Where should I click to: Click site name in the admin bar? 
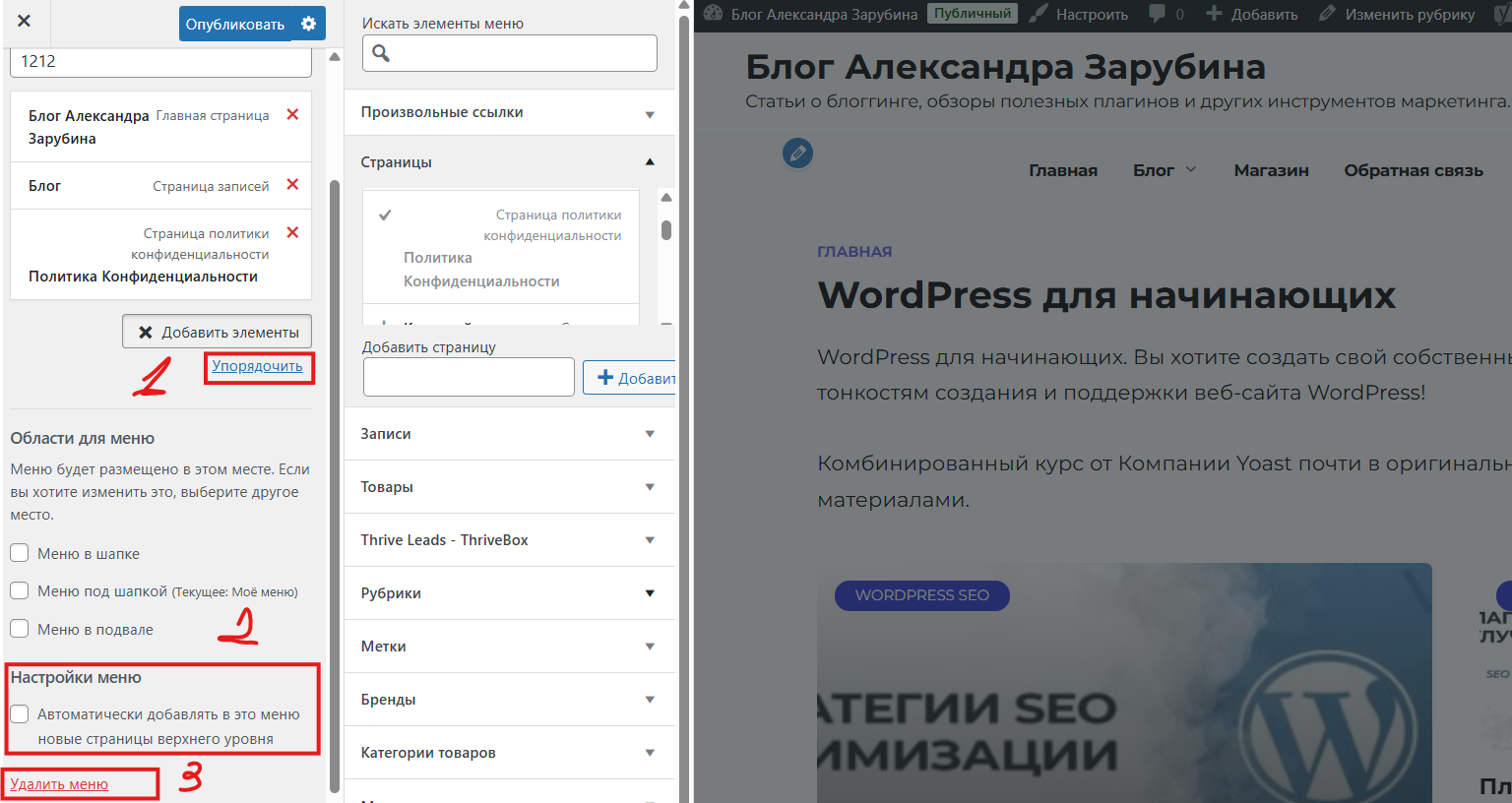[824, 14]
